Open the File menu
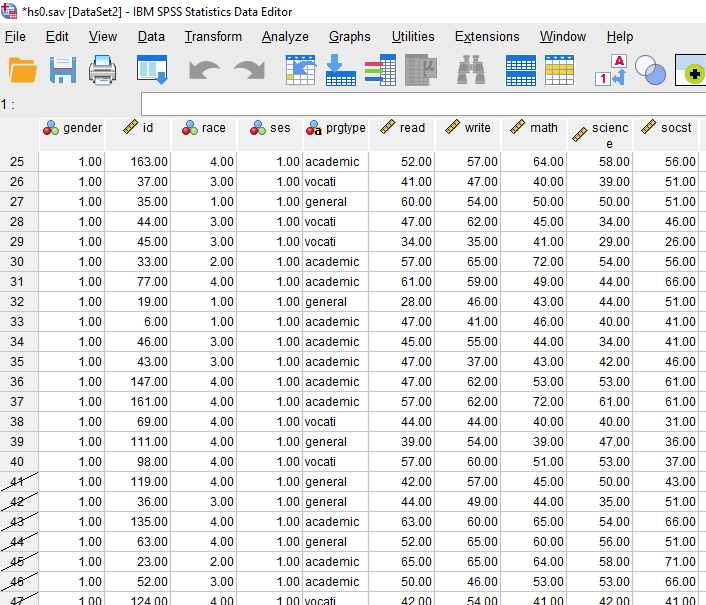 pyautogui.click(x=15, y=36)
